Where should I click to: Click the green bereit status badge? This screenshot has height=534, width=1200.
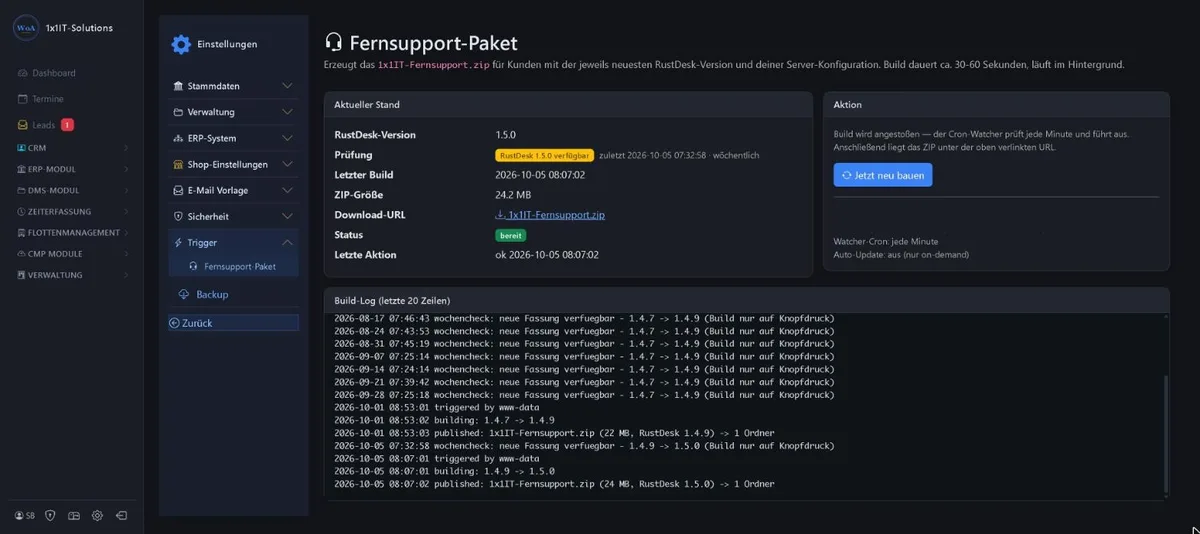511,235
